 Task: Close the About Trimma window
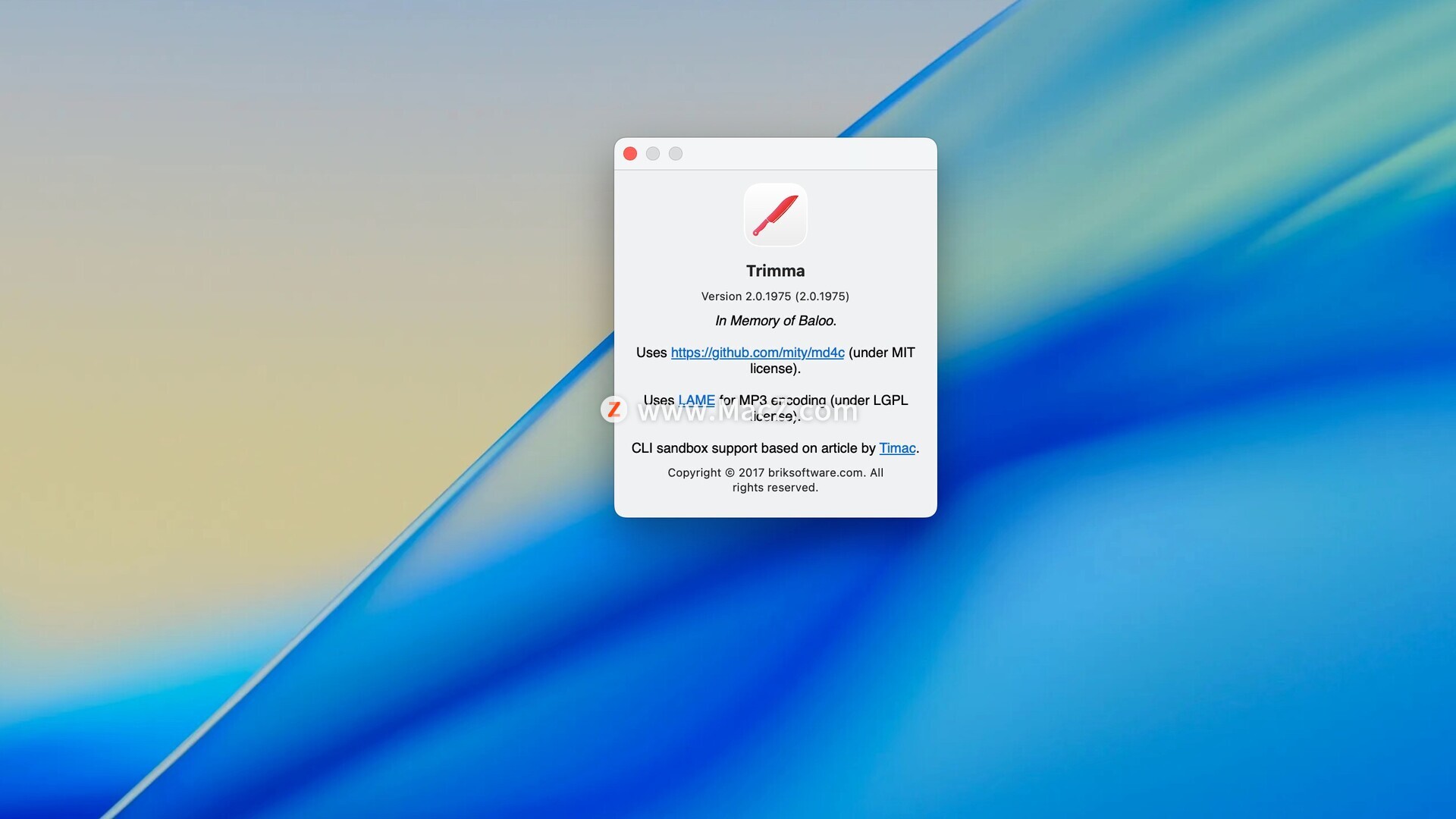pos(630,154)
